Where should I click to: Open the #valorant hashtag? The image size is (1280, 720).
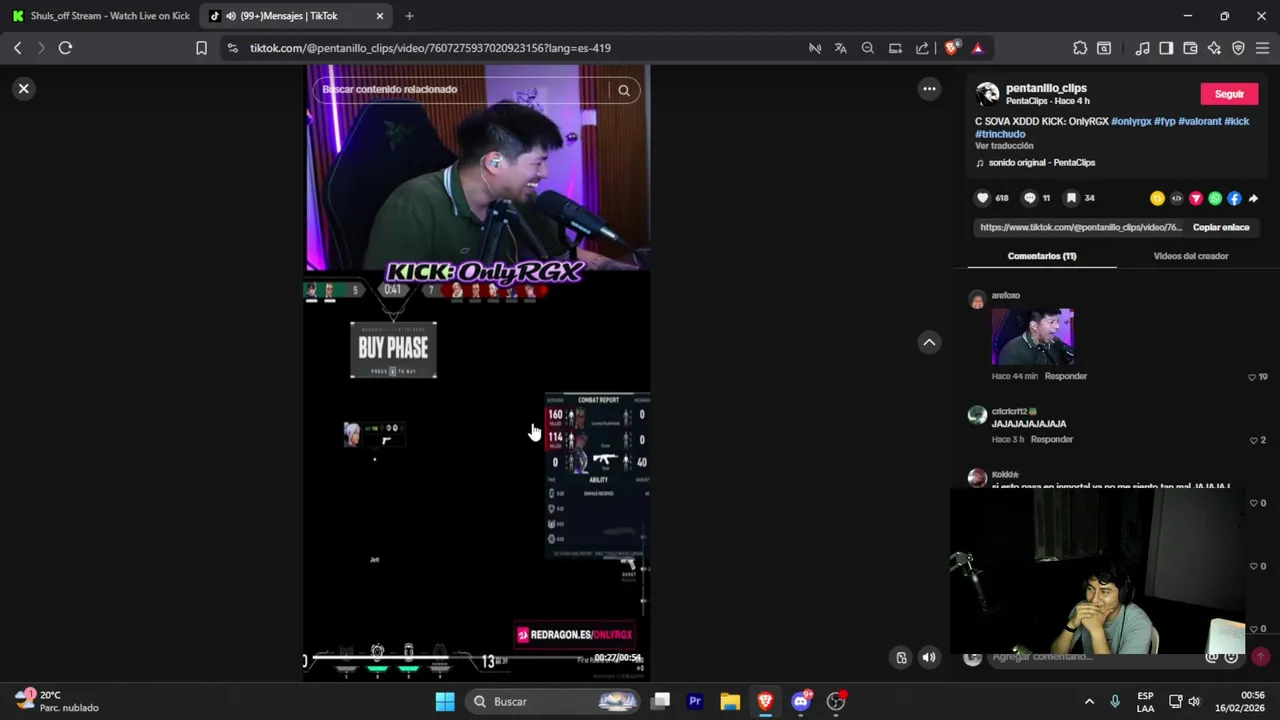click(x=1199, y=121)
